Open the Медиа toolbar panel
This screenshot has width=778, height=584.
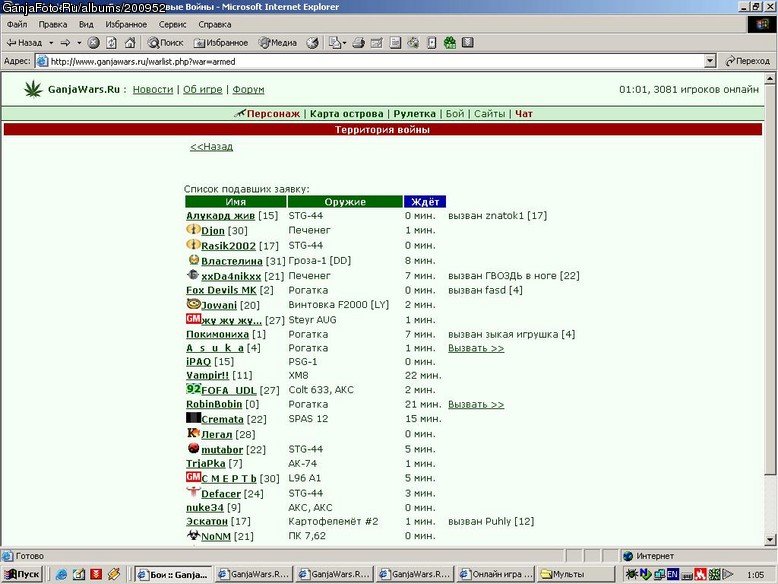(x=278, y=43)
